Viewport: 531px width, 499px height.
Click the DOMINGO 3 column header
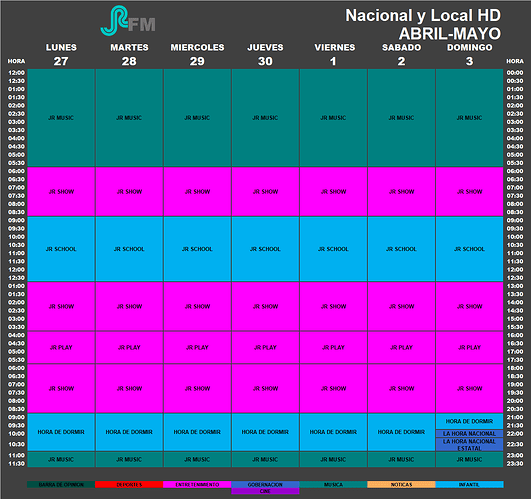470,55
